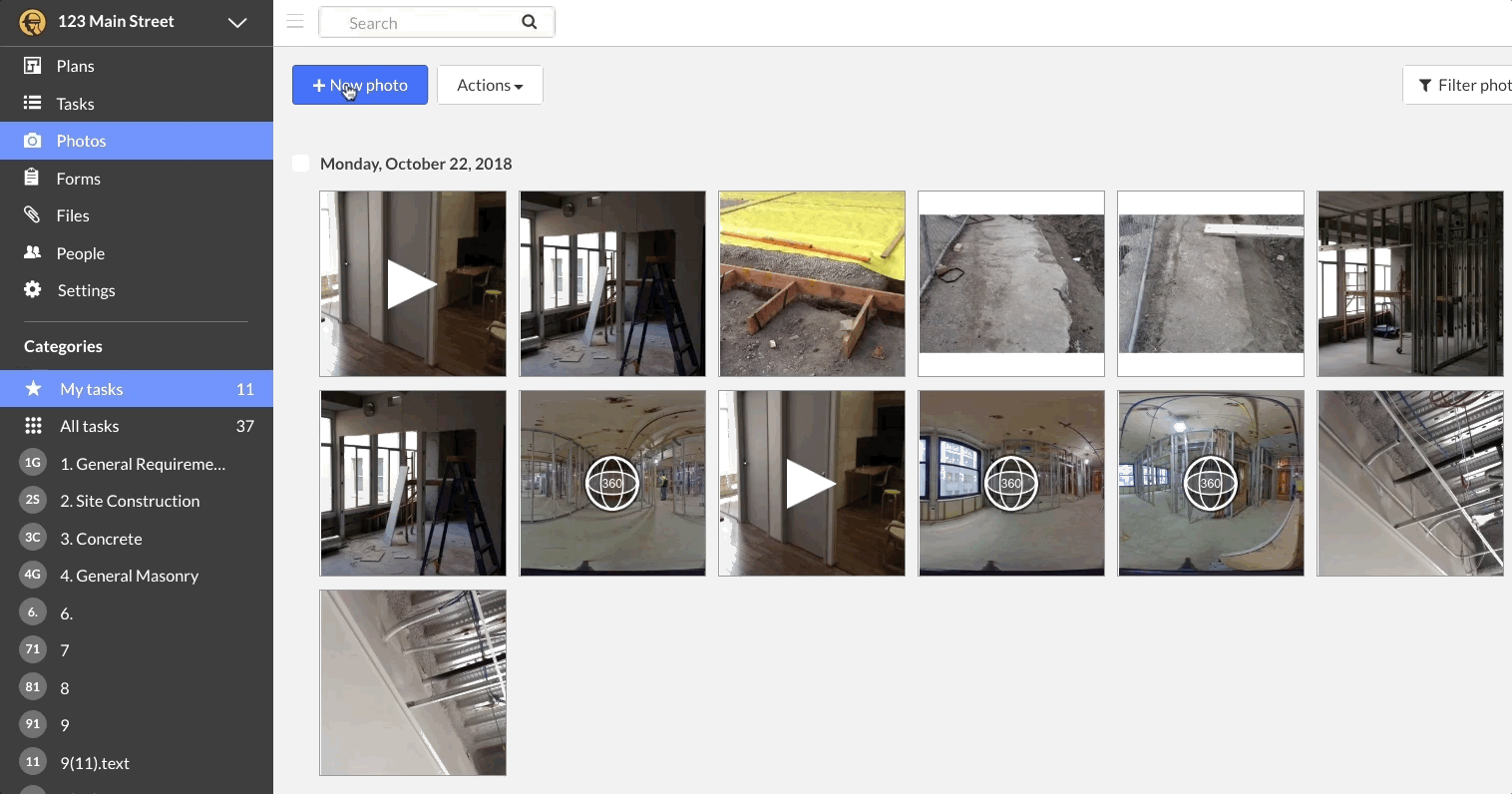Open the Actions dropdown

point(490,85)
